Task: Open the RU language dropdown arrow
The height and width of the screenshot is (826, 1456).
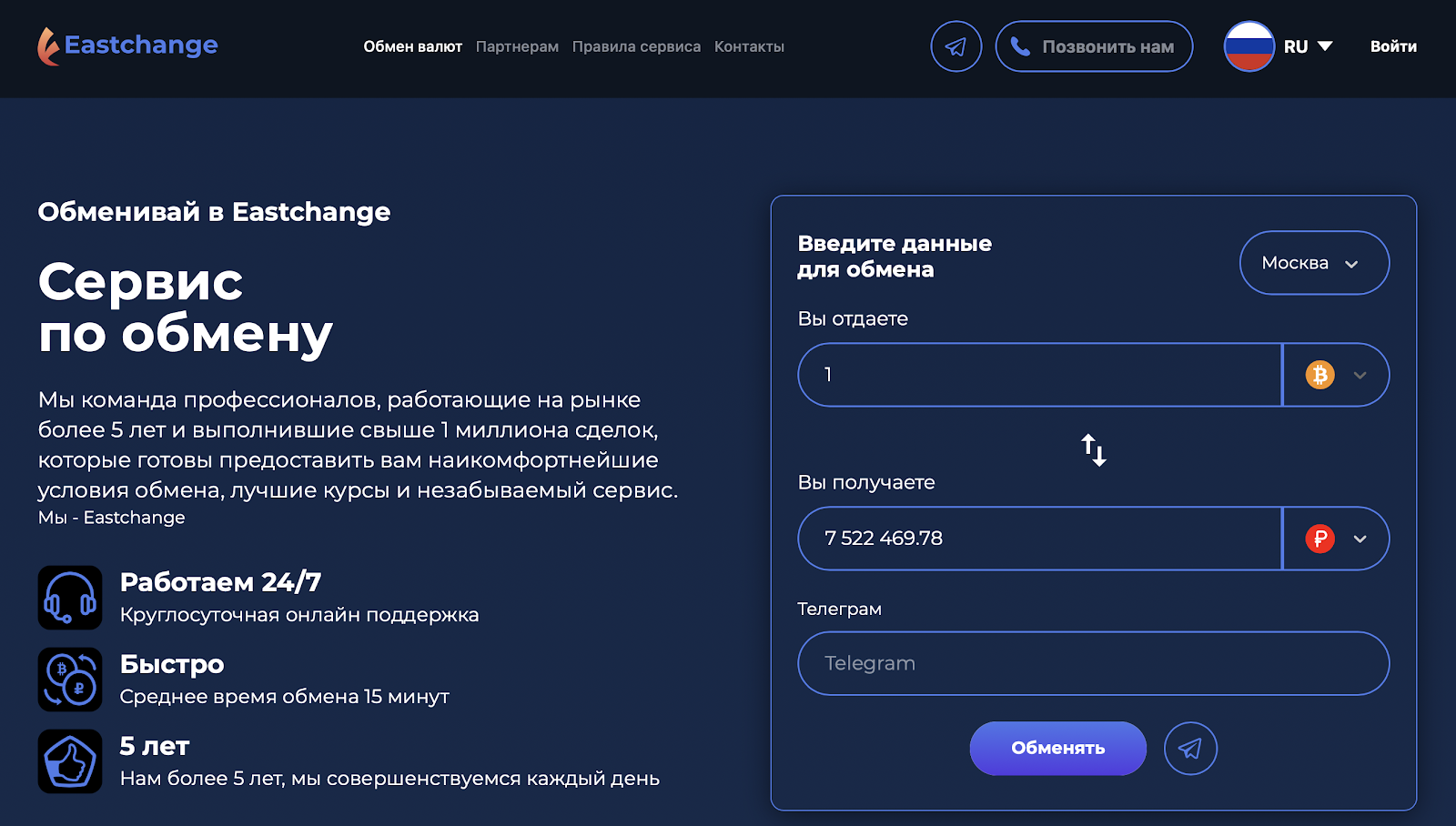Action: pyautogui.click(x=1325, y=46)
